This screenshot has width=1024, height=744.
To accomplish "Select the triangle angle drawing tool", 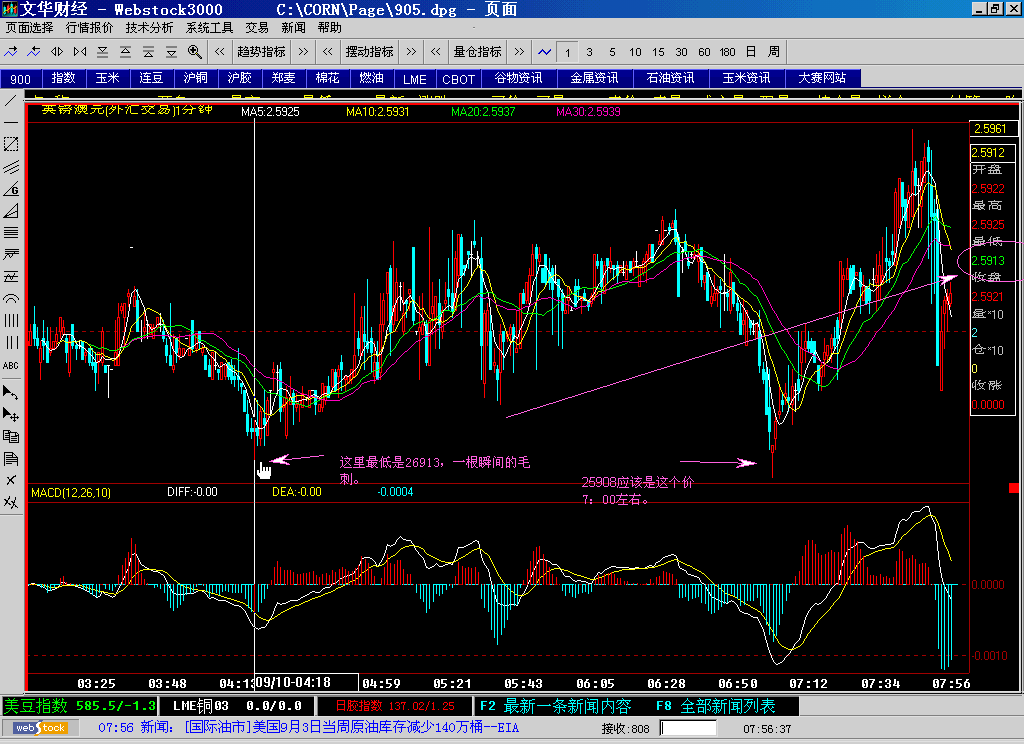I will tap(10, 211).
